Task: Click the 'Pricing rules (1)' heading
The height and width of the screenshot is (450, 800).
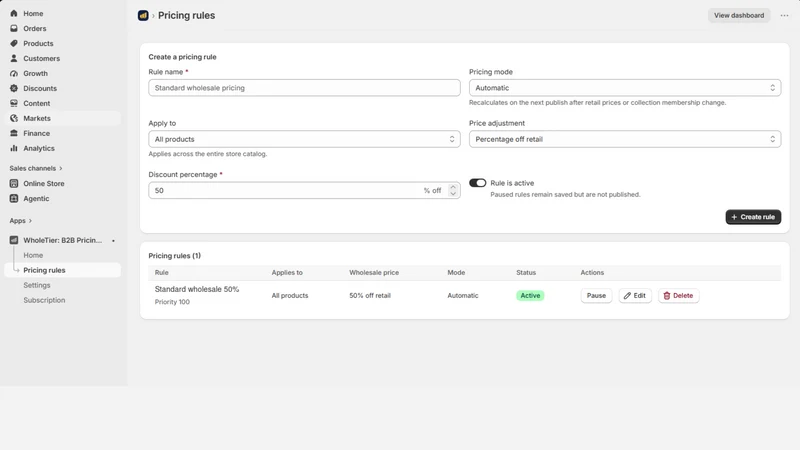Action: tap(174, 256)
